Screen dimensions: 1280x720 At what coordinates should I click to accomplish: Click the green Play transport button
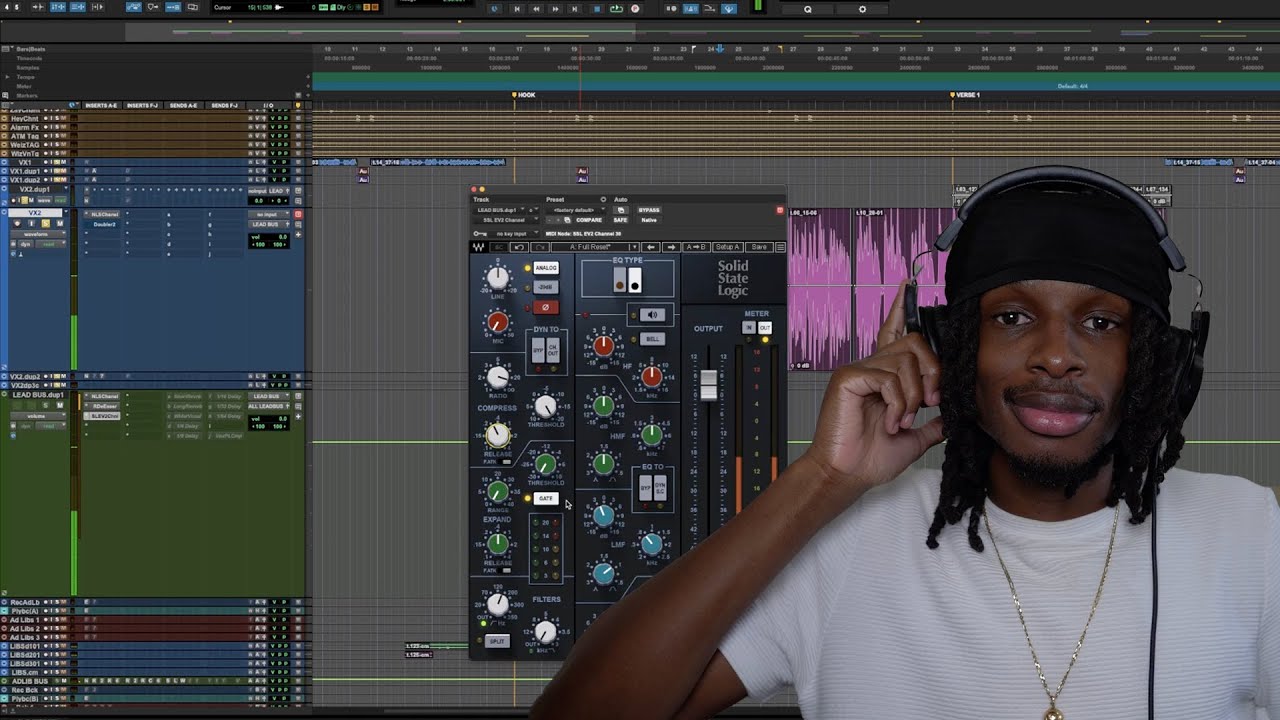tap(616, 9)
